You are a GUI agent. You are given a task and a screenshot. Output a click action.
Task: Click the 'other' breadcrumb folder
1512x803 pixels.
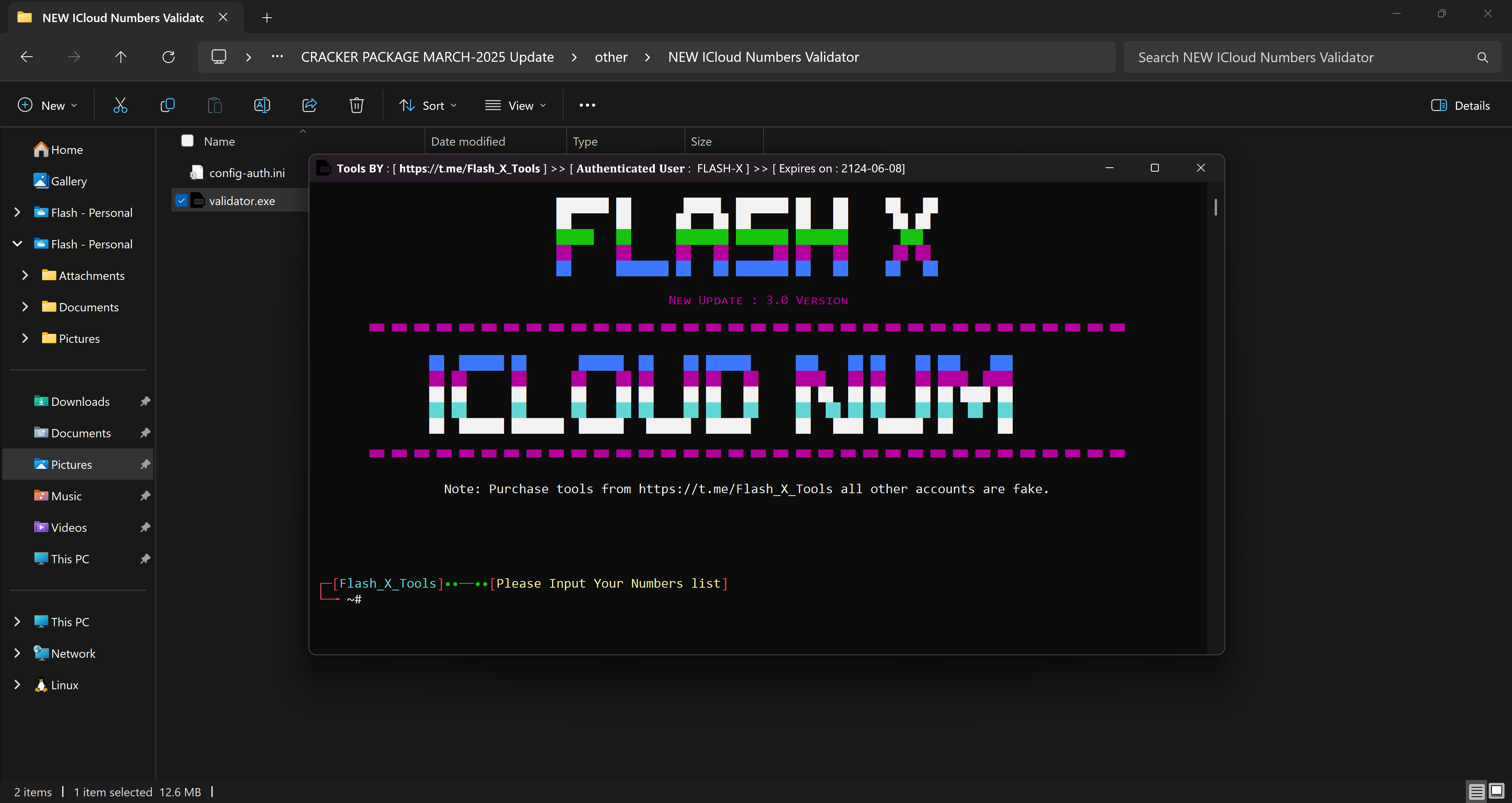click(x=610, y=57)
